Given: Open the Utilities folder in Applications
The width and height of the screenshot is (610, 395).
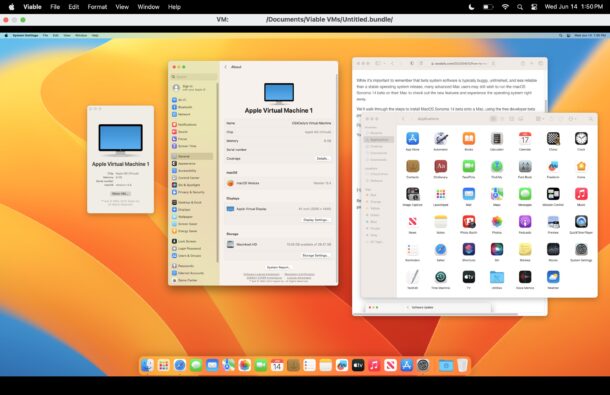Looking at the screenshot, I should 497,277.
